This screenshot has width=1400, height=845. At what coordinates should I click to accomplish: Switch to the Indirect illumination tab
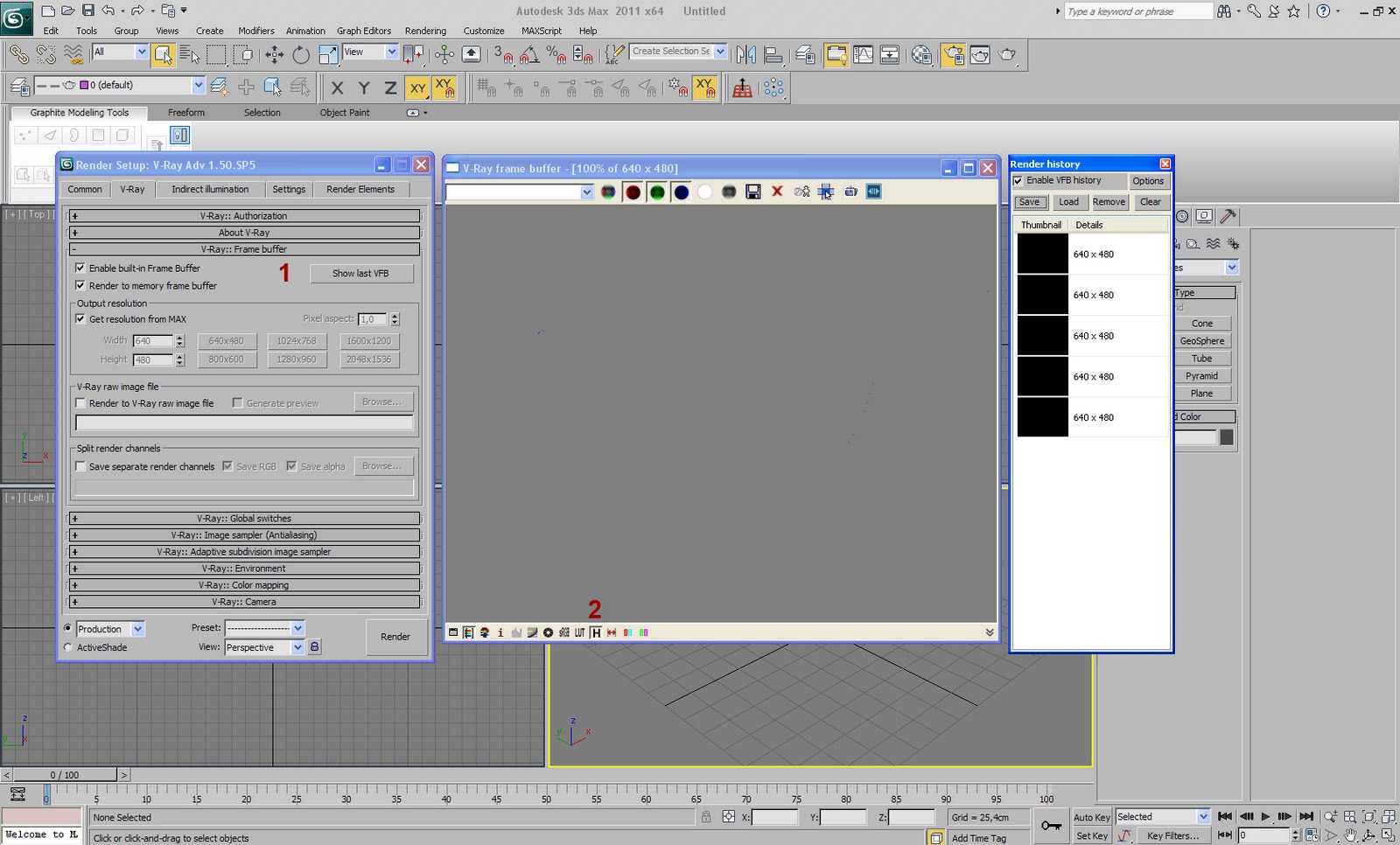click(210, 189)
